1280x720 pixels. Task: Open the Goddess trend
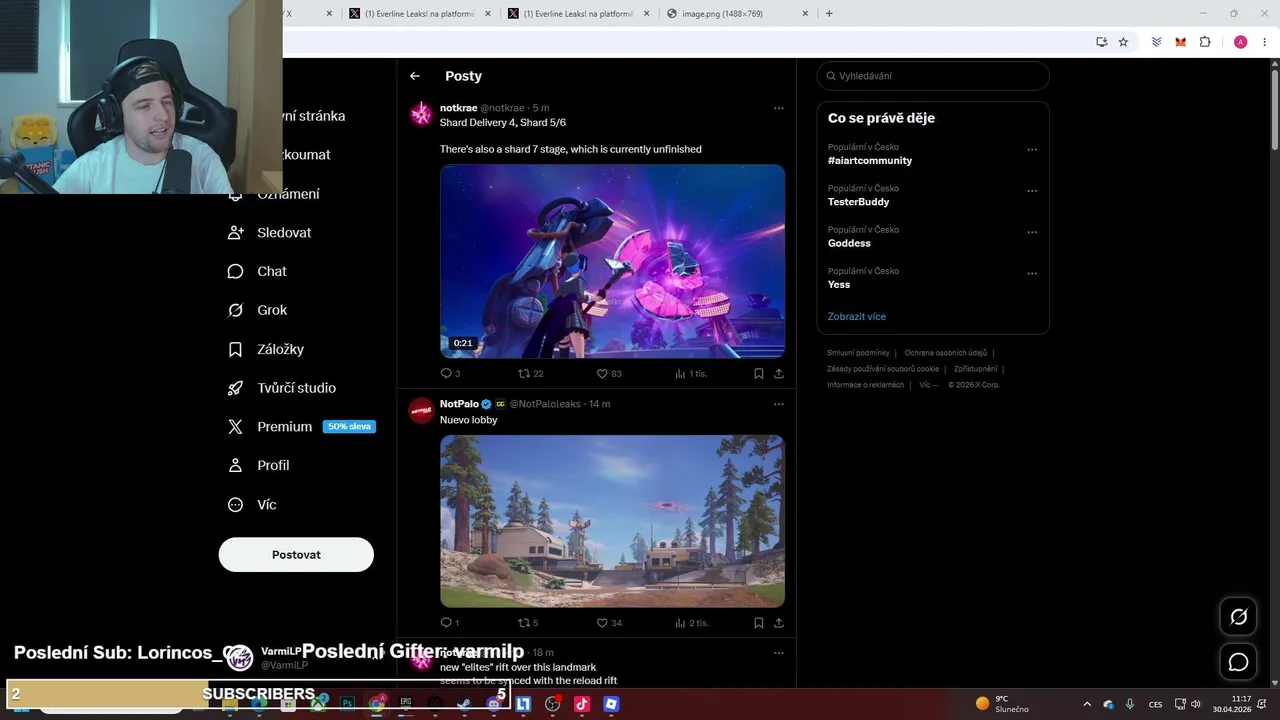849,243
